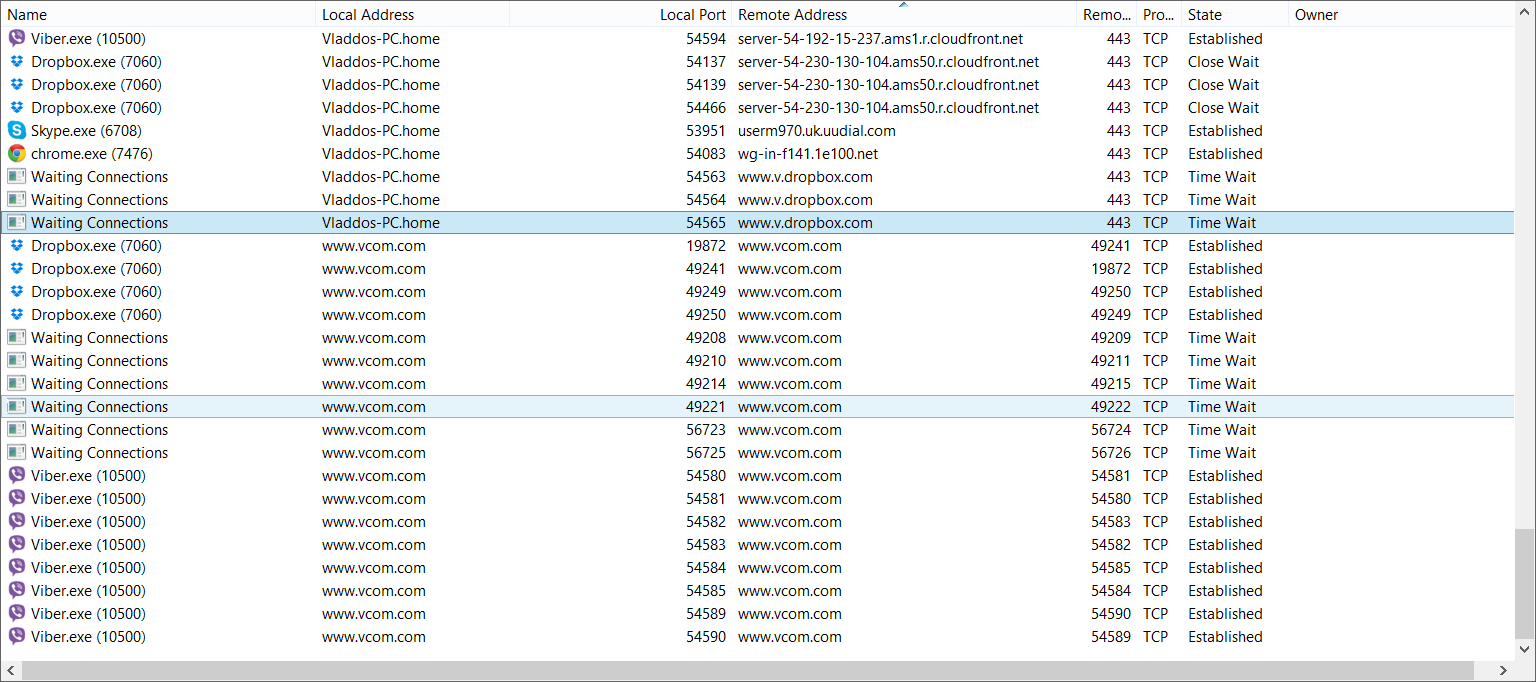Click the Dropbox icon on the port 54137 row
Viewport: 1536px width, 682px height.
click(x=17, y=61)
